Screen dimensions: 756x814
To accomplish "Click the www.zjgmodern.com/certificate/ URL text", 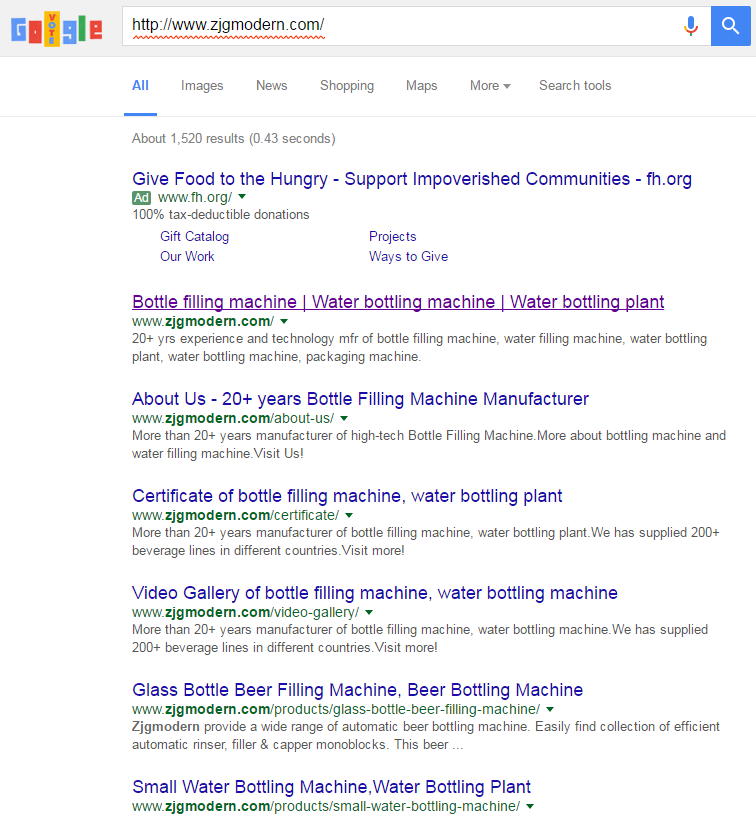I will pyautogui.click(x=236, y=515).
